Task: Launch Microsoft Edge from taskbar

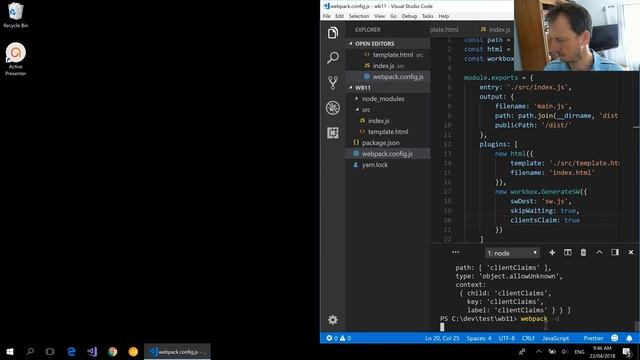Action: 71,351
